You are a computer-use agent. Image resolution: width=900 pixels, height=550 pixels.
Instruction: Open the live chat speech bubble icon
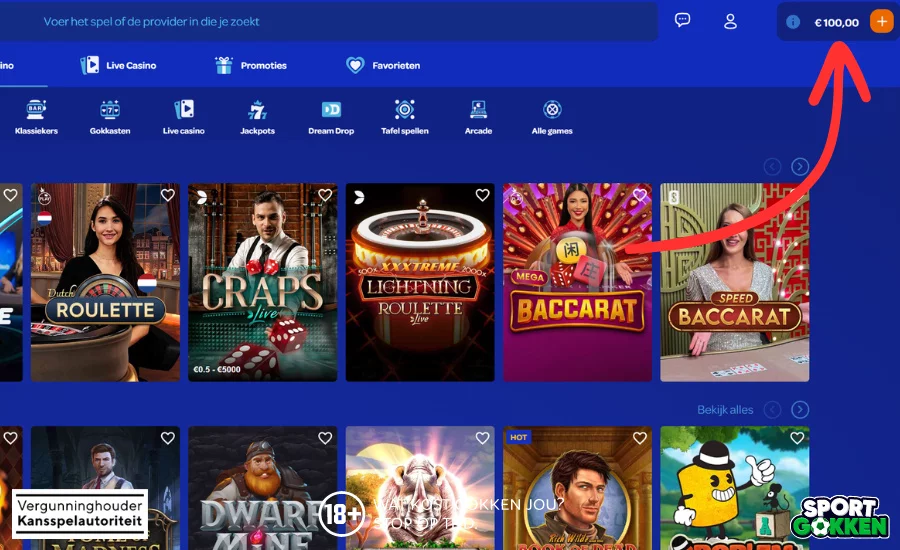tap(682, 21)
